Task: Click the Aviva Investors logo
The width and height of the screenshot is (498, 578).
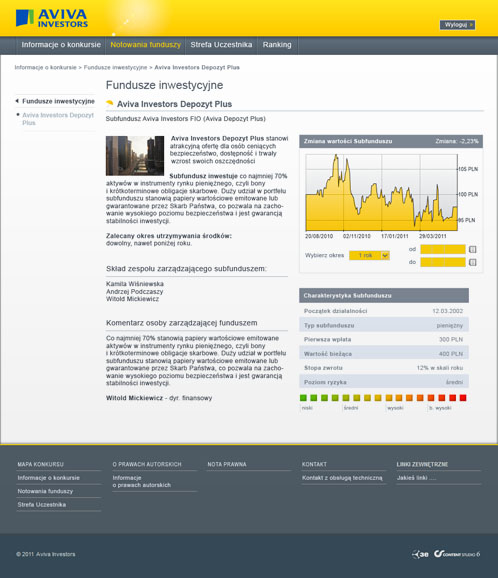Action: (52, 18)
